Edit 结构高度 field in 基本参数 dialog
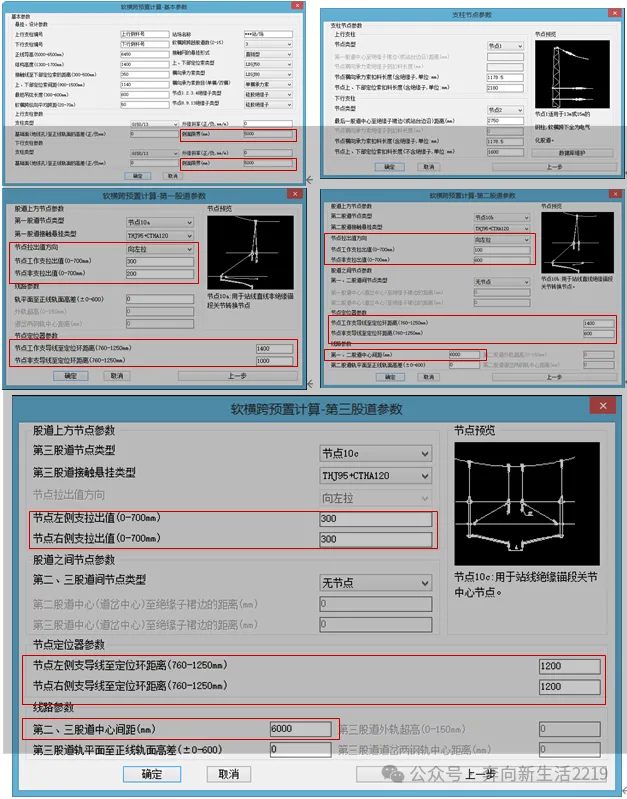This screenshot has width=627, height=799. (x=145, y=64)
